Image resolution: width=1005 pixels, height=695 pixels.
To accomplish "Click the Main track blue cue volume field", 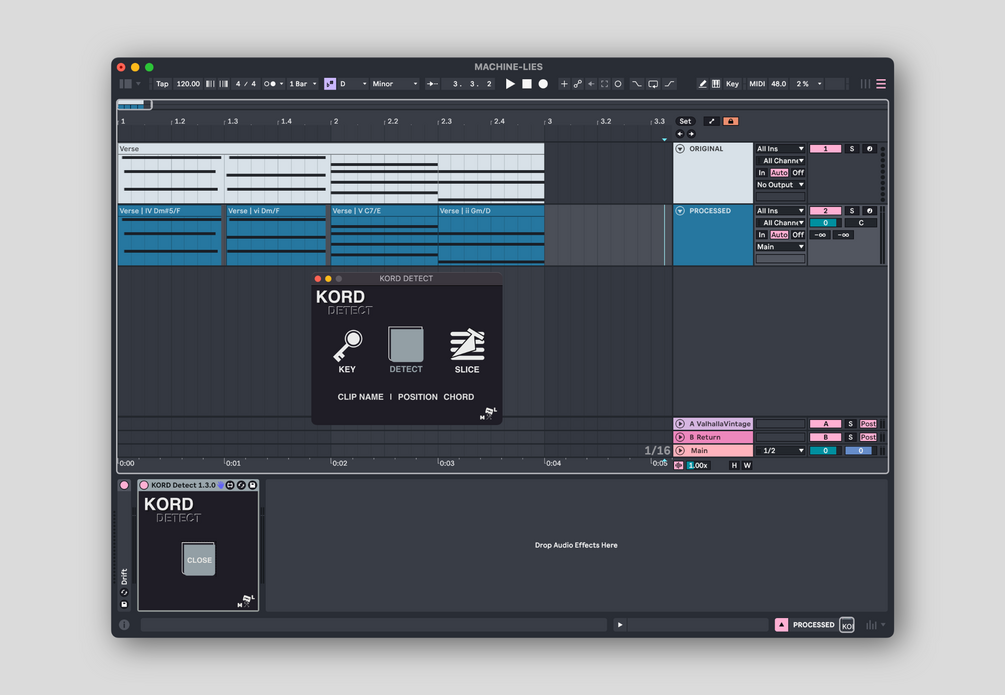I will (x=861, y=451).
